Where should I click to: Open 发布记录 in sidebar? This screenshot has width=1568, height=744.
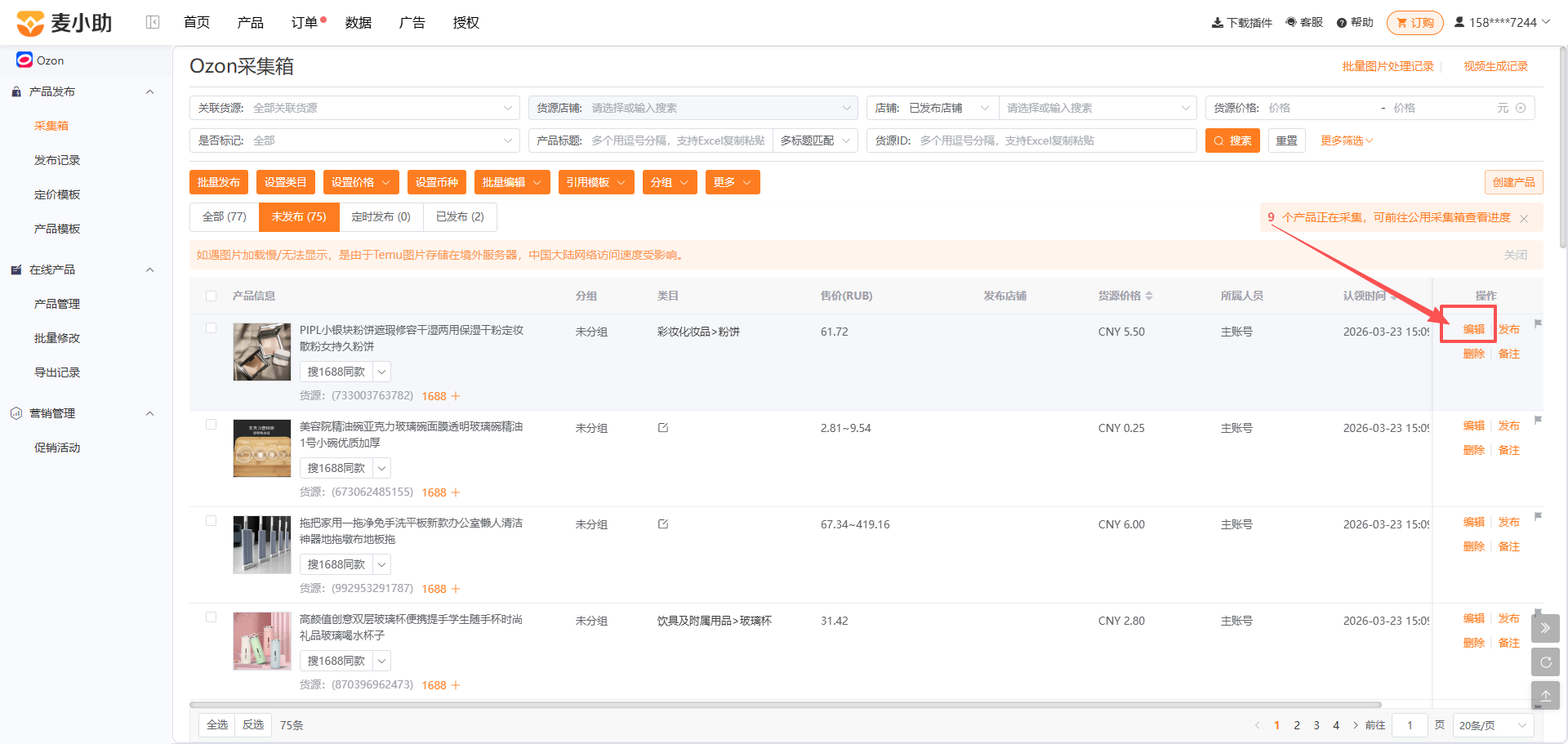(57, 160)
